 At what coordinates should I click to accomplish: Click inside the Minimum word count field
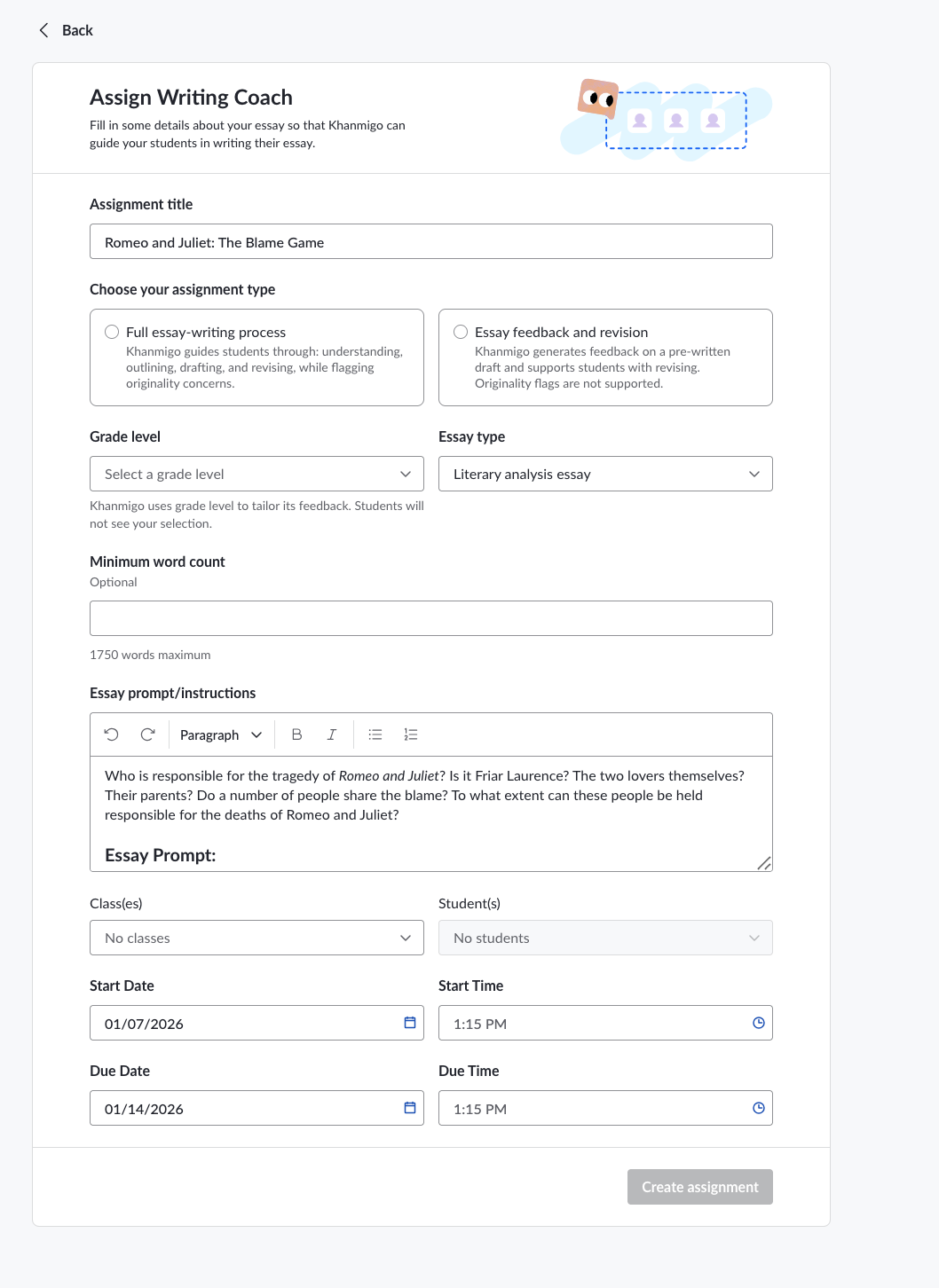click(x=430, y=617)
